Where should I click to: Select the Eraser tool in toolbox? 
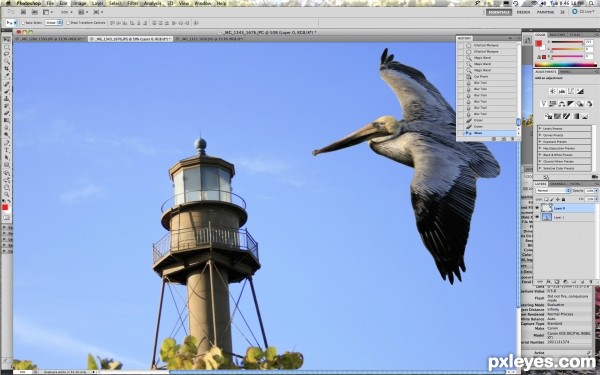tap(8, 112)
